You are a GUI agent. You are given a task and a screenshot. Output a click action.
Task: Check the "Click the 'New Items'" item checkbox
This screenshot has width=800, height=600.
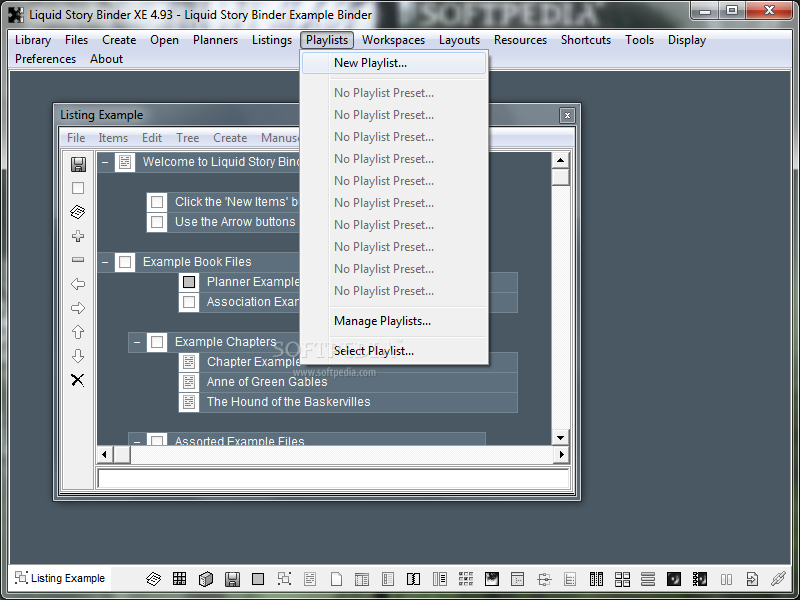(157, 202)
